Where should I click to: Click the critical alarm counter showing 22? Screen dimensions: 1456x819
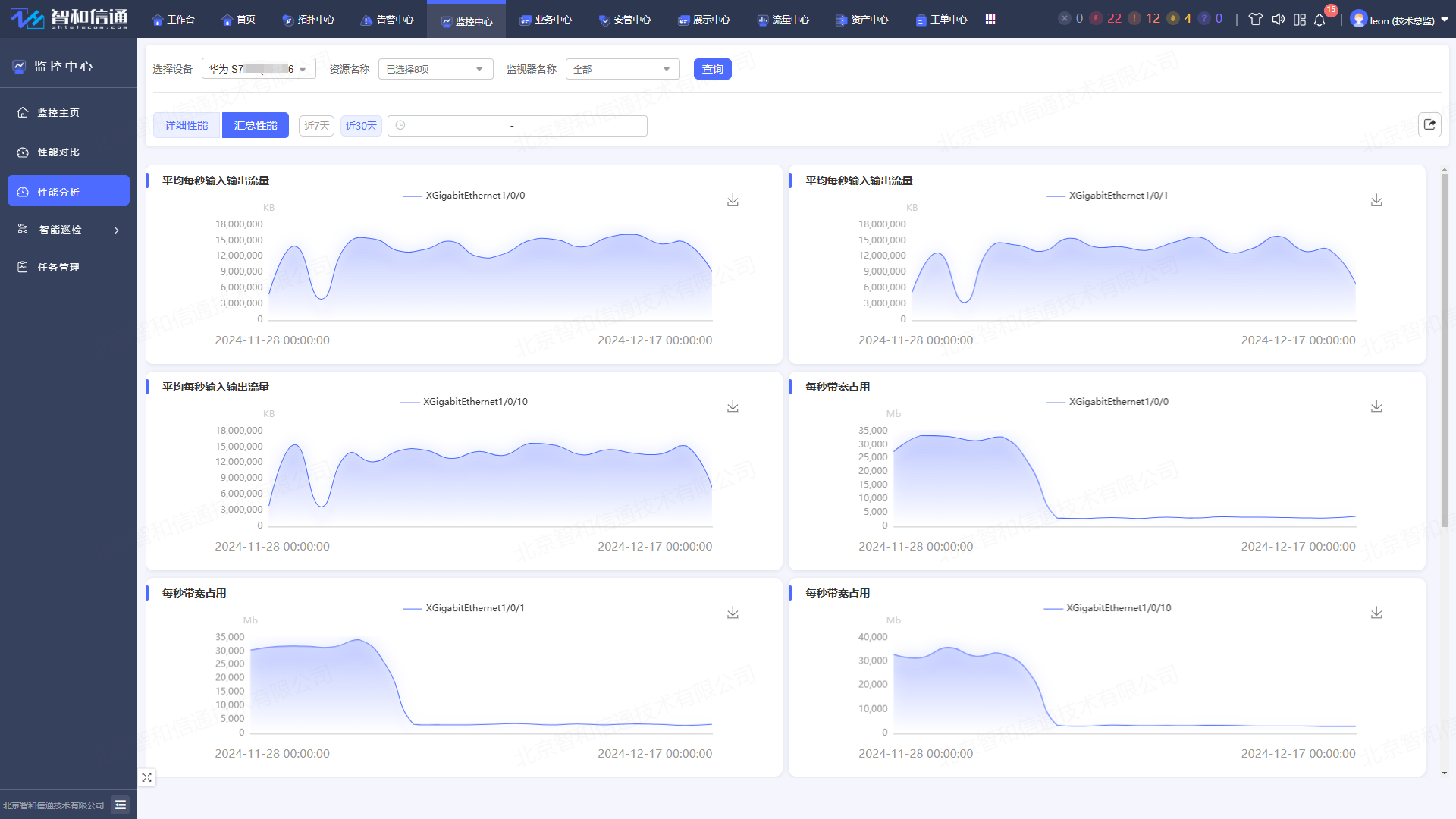[x=1106, y=18]
